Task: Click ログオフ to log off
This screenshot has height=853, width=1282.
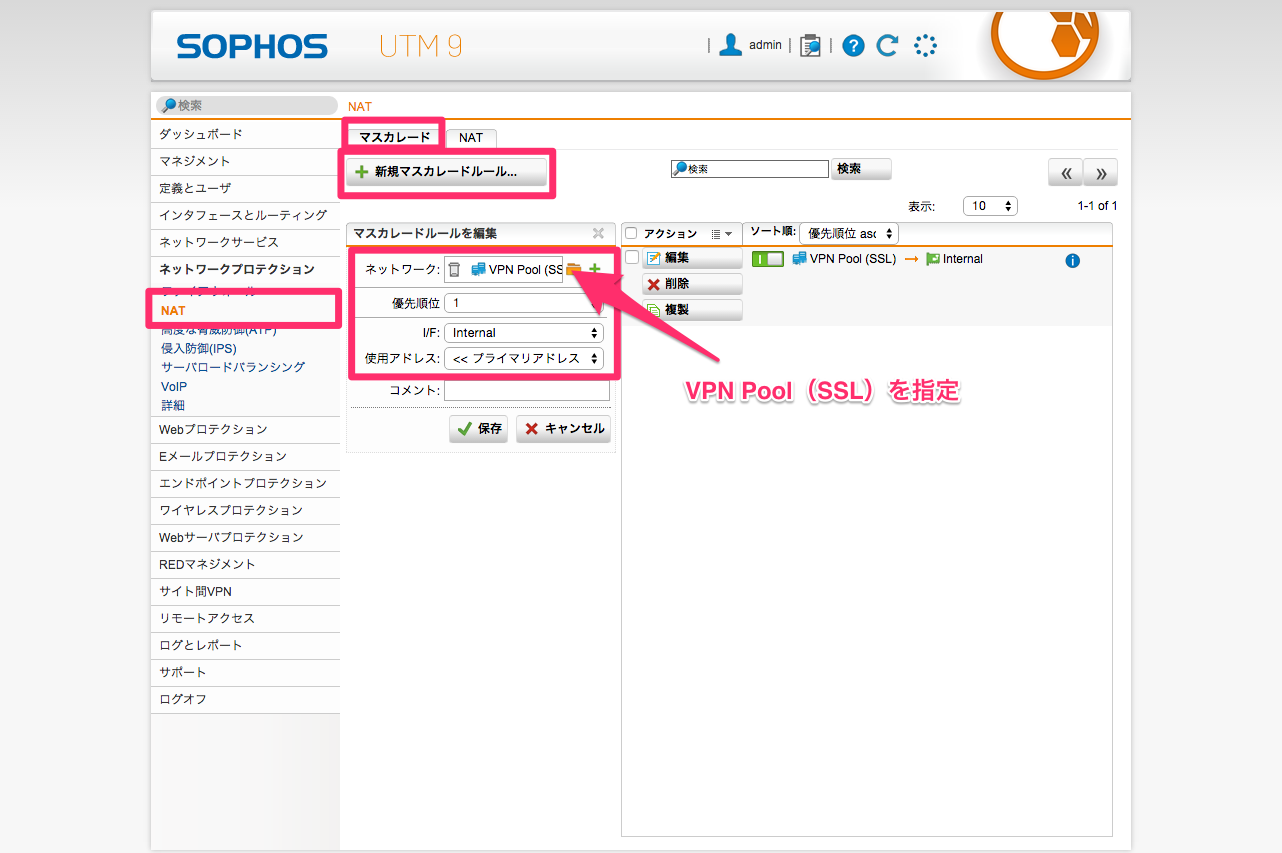Action: (x=246, y=699)
